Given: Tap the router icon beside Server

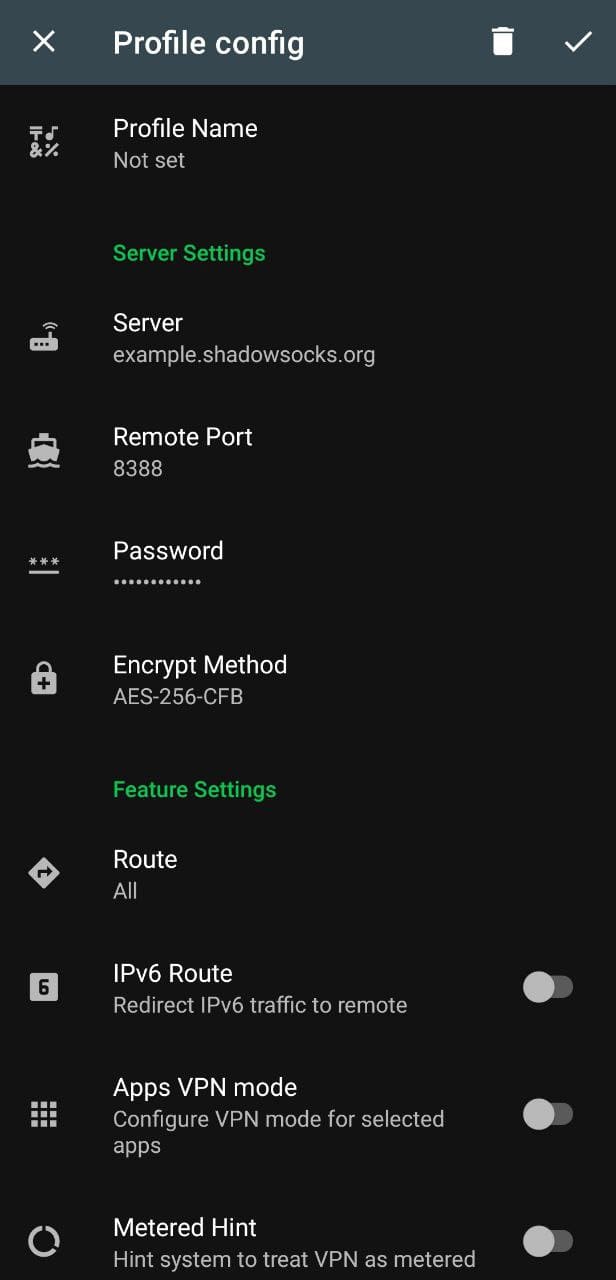Looking at the screenshot, I should click(44, 338).
